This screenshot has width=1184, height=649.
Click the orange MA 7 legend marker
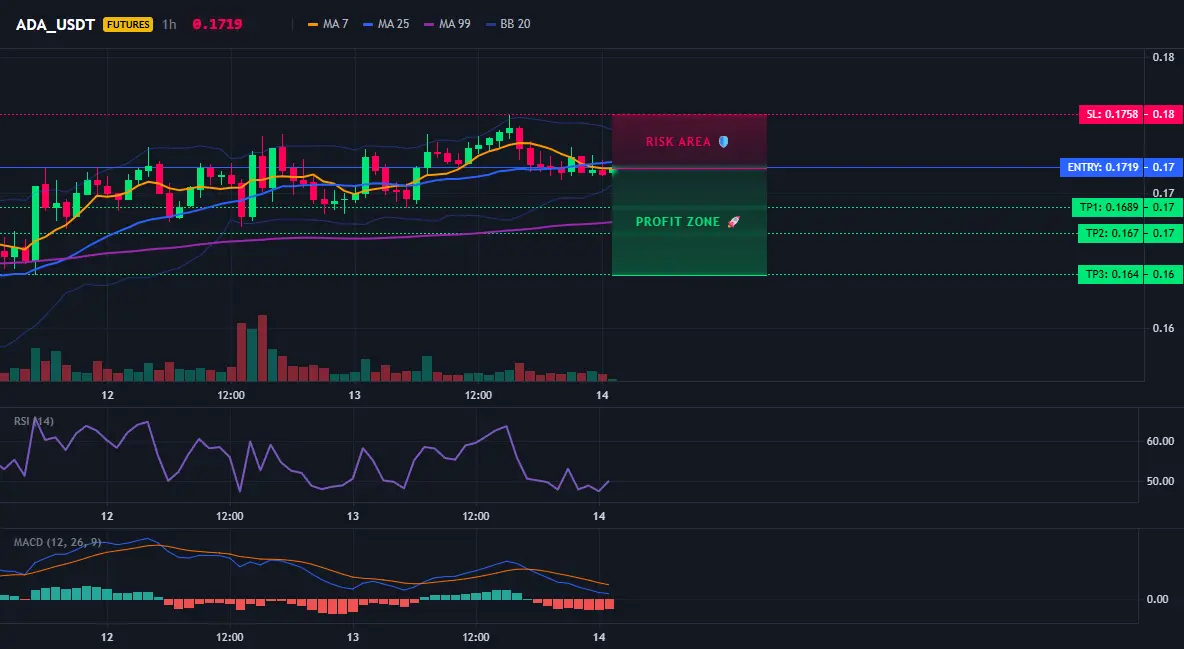pyautogui.click(x=313, y=24)
